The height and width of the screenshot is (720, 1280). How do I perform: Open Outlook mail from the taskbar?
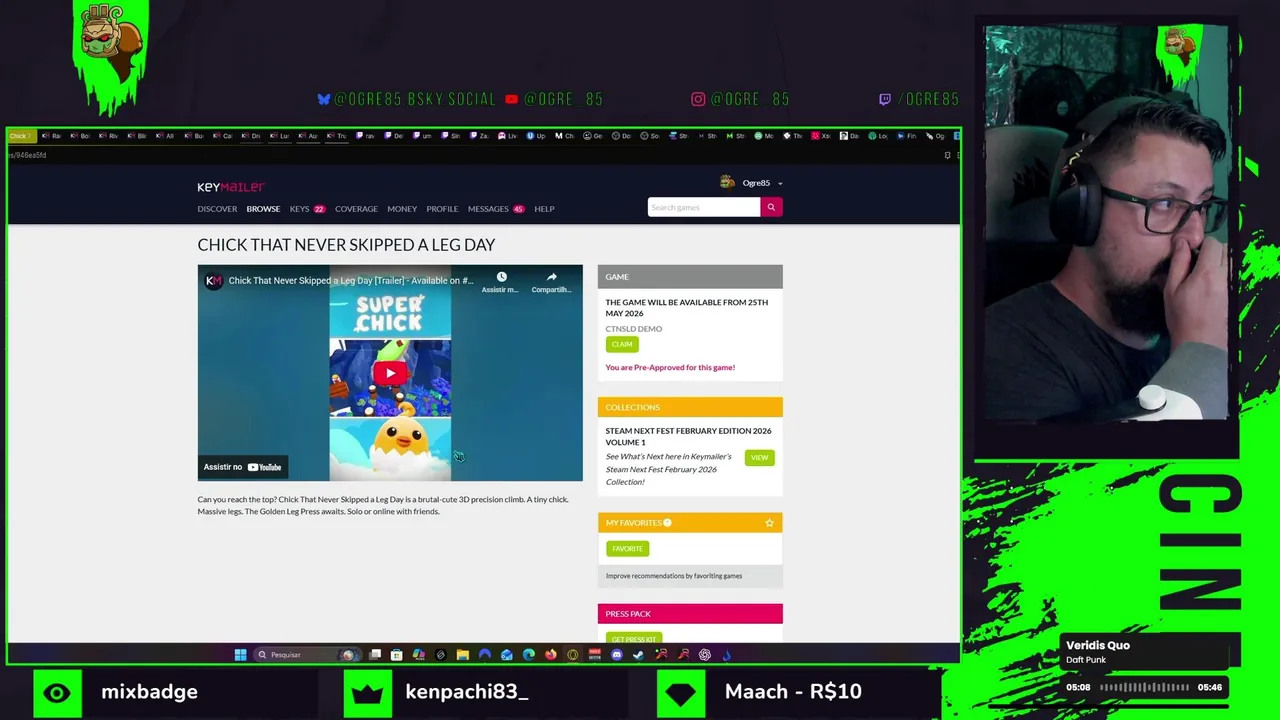(x=506, y=655)
